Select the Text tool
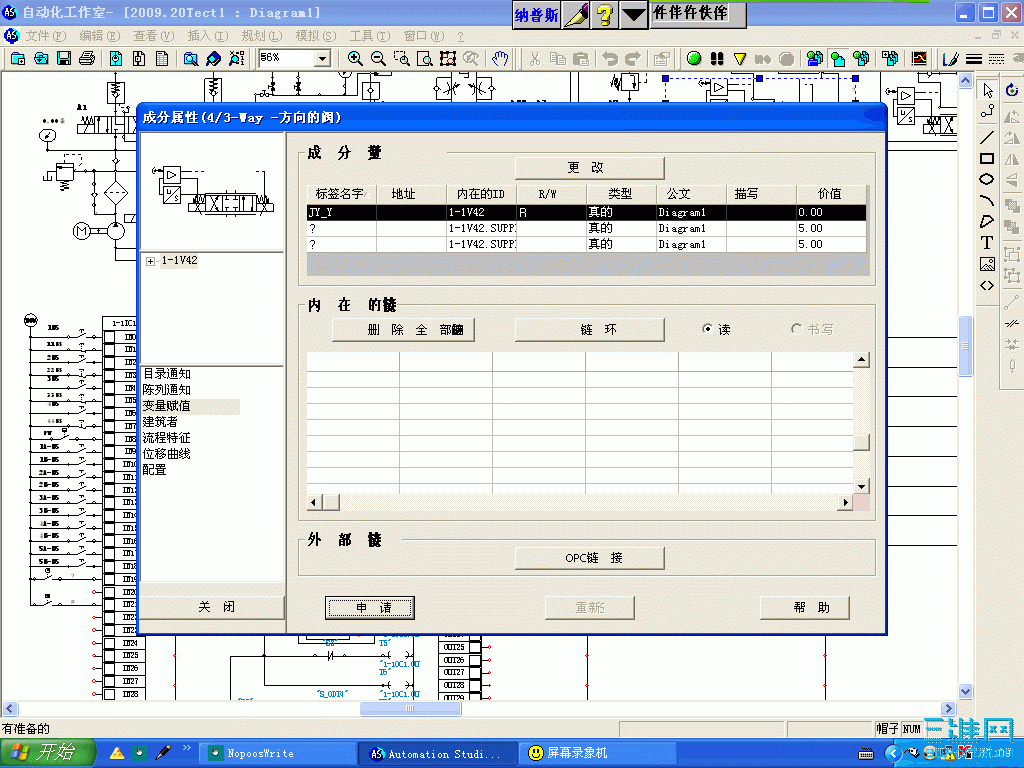 point(987,243)
